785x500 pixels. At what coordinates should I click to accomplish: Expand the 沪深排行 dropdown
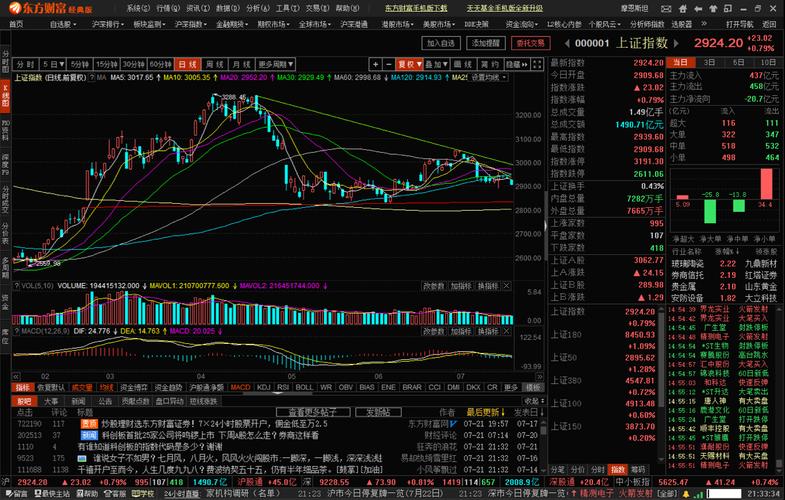tap(108, 24)
